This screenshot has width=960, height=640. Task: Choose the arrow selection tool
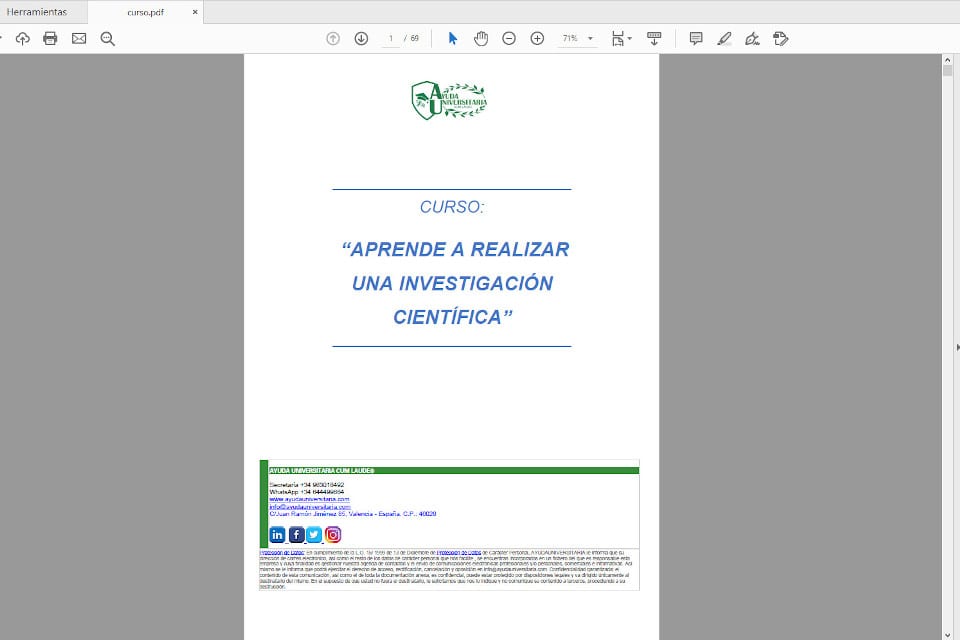(x=452, y=38)
